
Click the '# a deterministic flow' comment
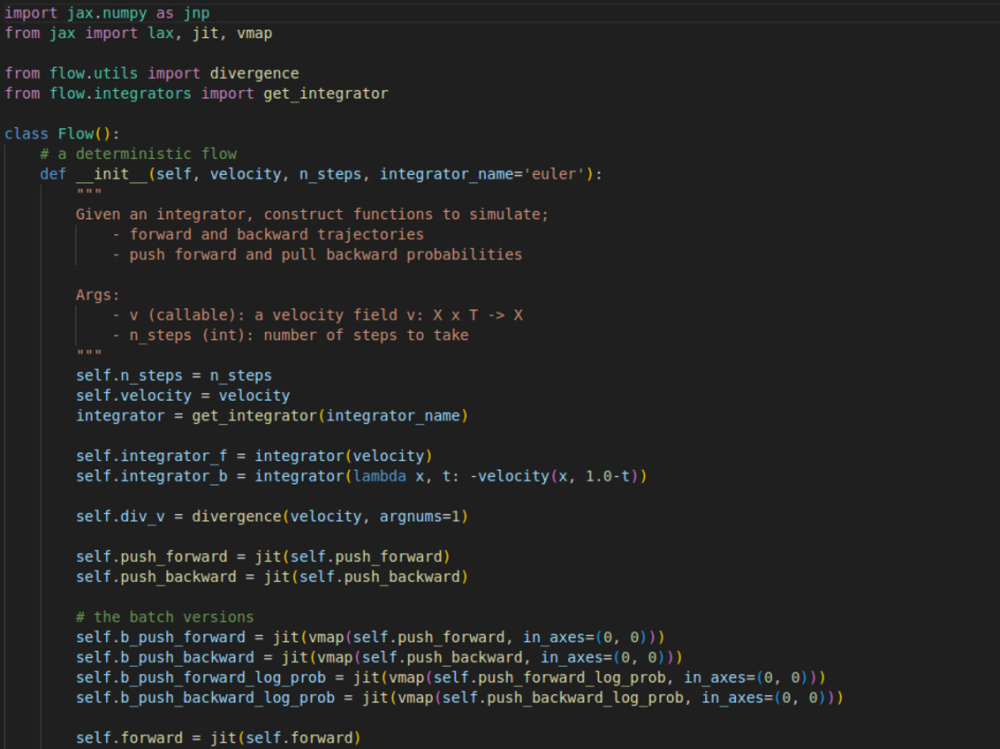click(138, 154)
